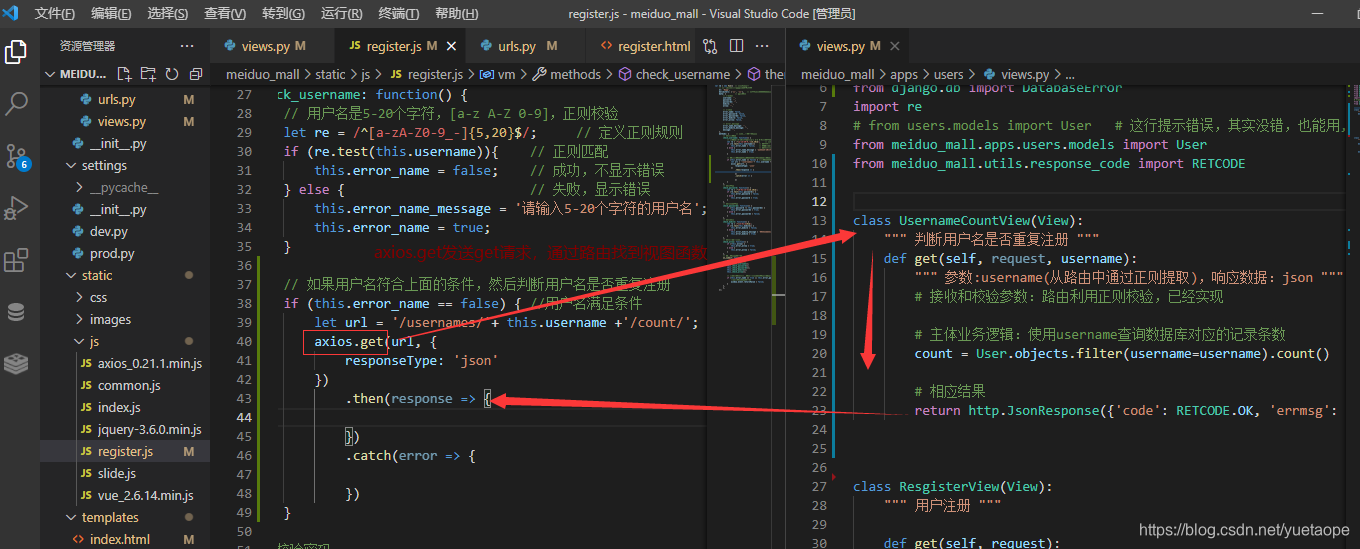Viewport: 1360px width, 549px height.
Task: Open the 终端(T) menu
Action: coord(400,14)
